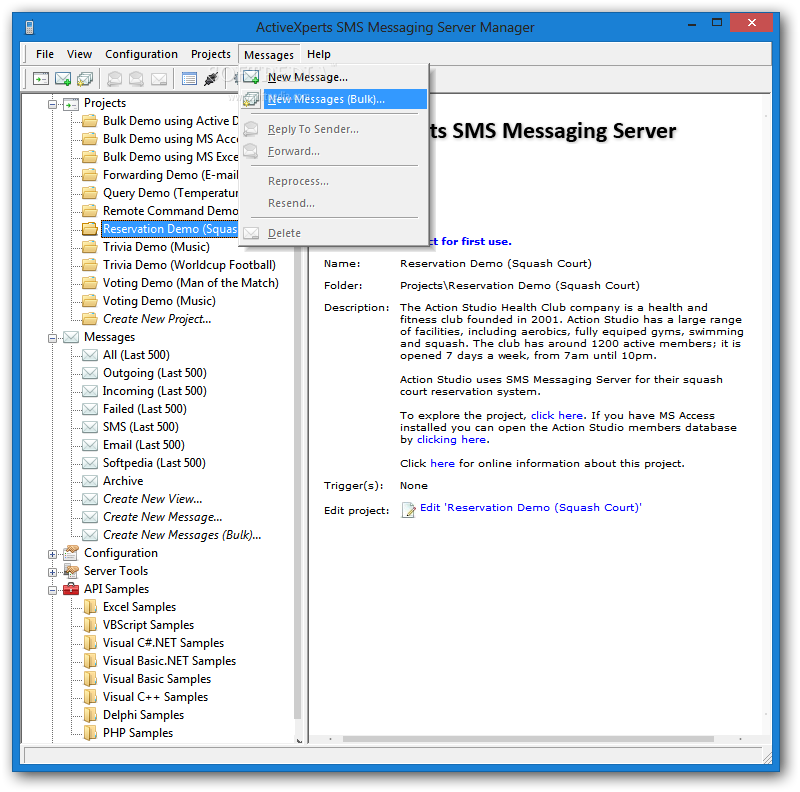Click the tree pane scroll down arrow

pyautogui.click(x=299, y=740)
